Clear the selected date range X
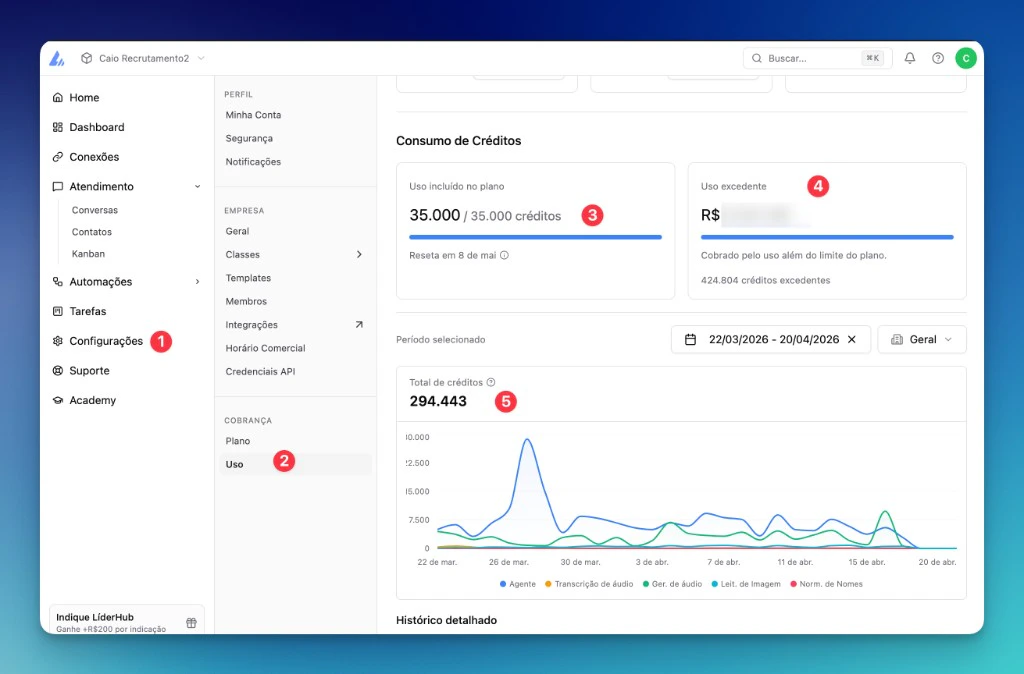This screenshot has height=674, width=1024. pyautogui.click(x=852, y=340)
